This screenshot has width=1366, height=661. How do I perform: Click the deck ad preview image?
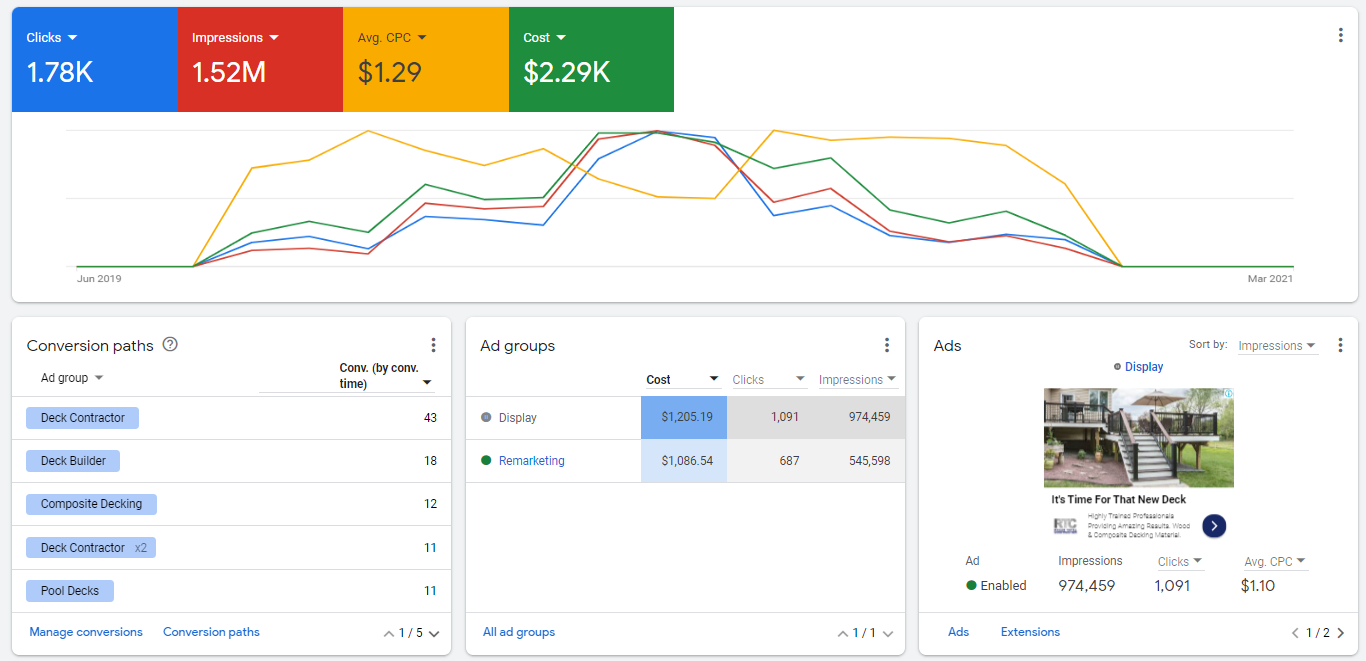(1138, 437)
